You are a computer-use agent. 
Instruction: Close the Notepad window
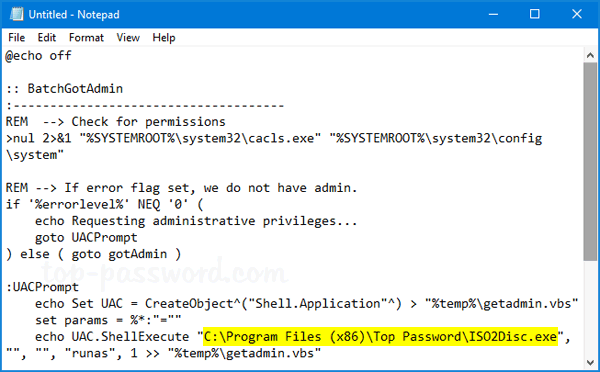point(577,14)
